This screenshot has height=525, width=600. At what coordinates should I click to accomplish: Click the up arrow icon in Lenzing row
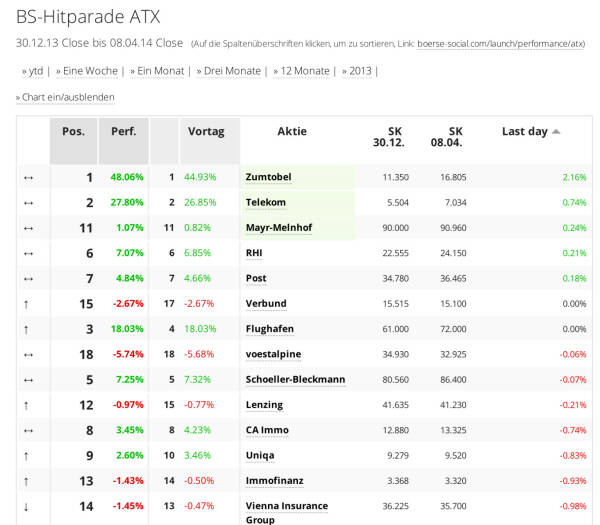[x=27, y=405]
